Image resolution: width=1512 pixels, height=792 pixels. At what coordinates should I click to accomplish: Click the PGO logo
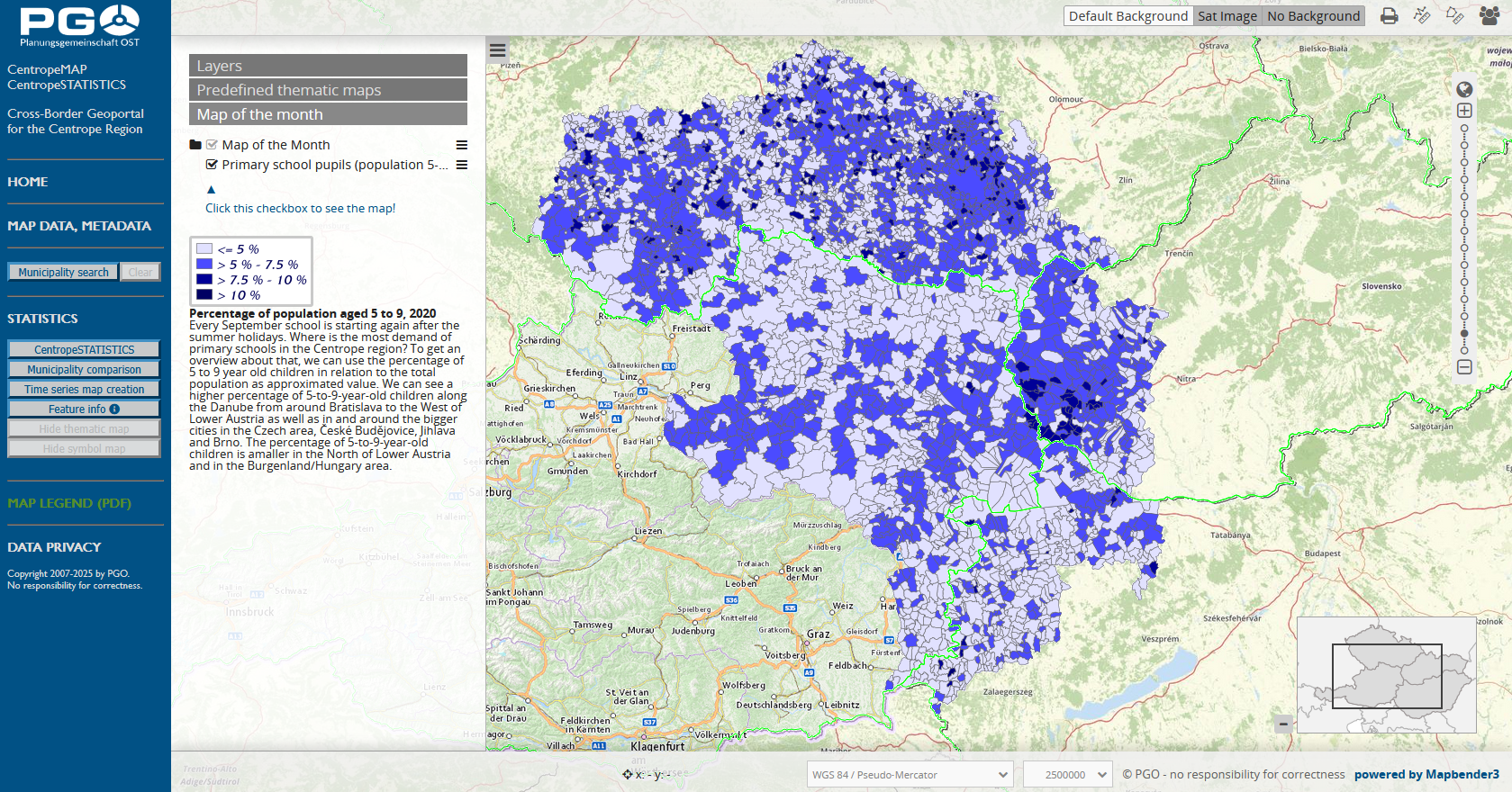point(79,25)
